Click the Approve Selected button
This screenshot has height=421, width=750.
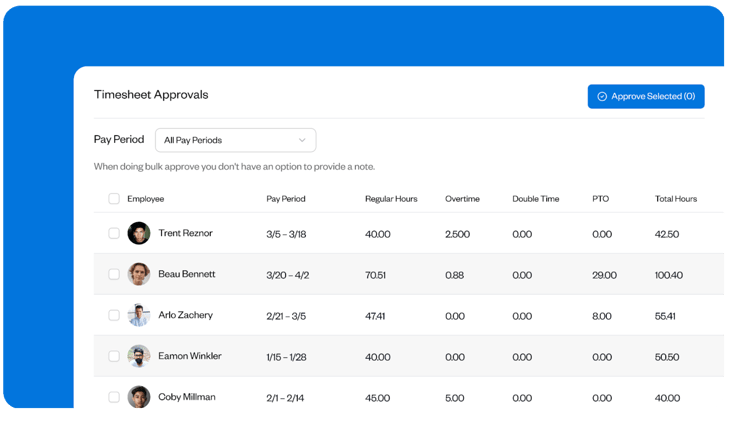(x=646, y=96)
